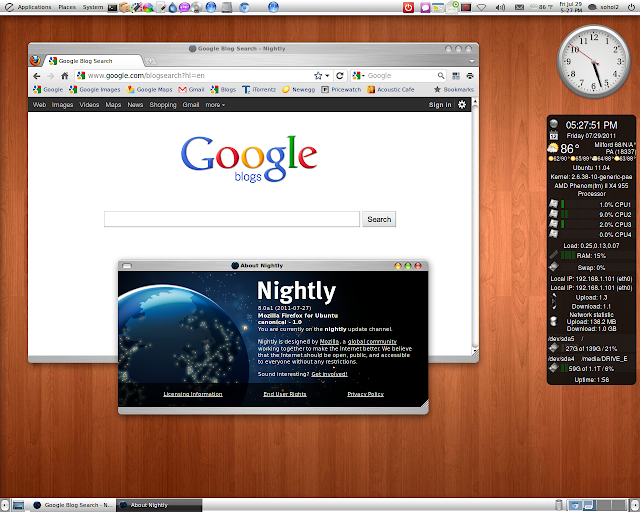Open the Places menu
This screenshot has height=512, width=640.
(x=67, y=7)
